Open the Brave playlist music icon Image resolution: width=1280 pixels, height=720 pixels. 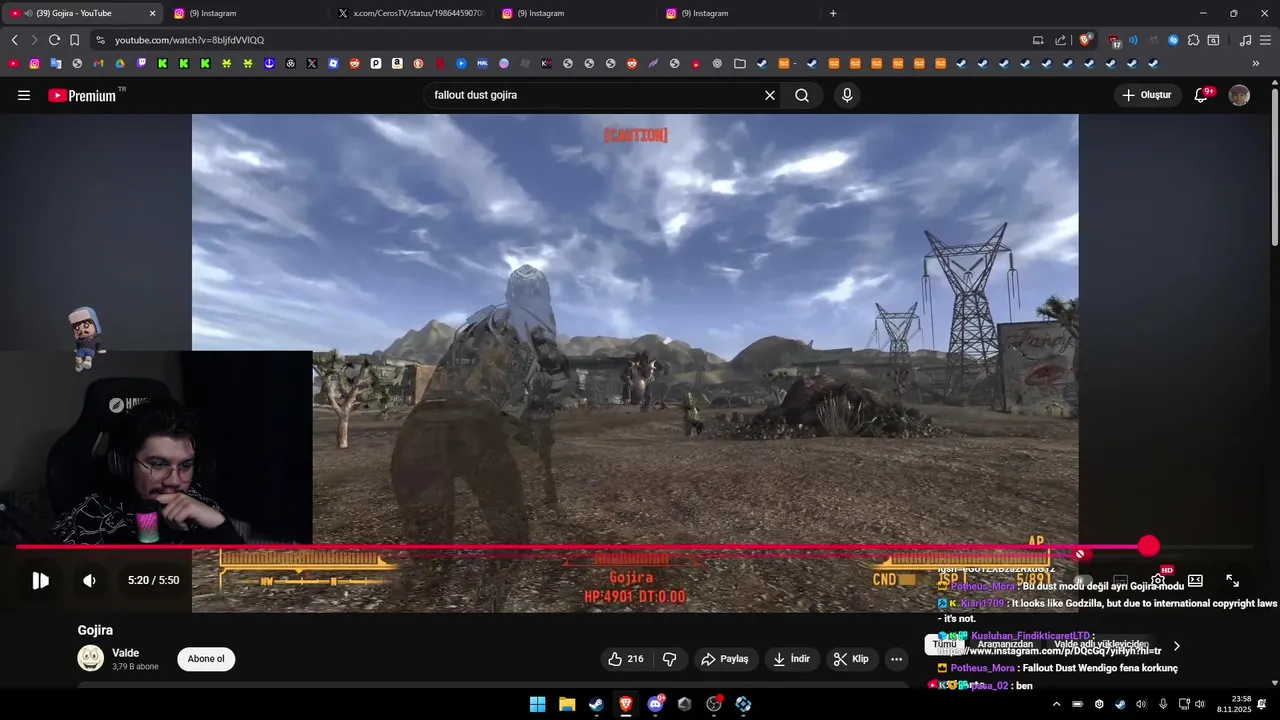1245,40
